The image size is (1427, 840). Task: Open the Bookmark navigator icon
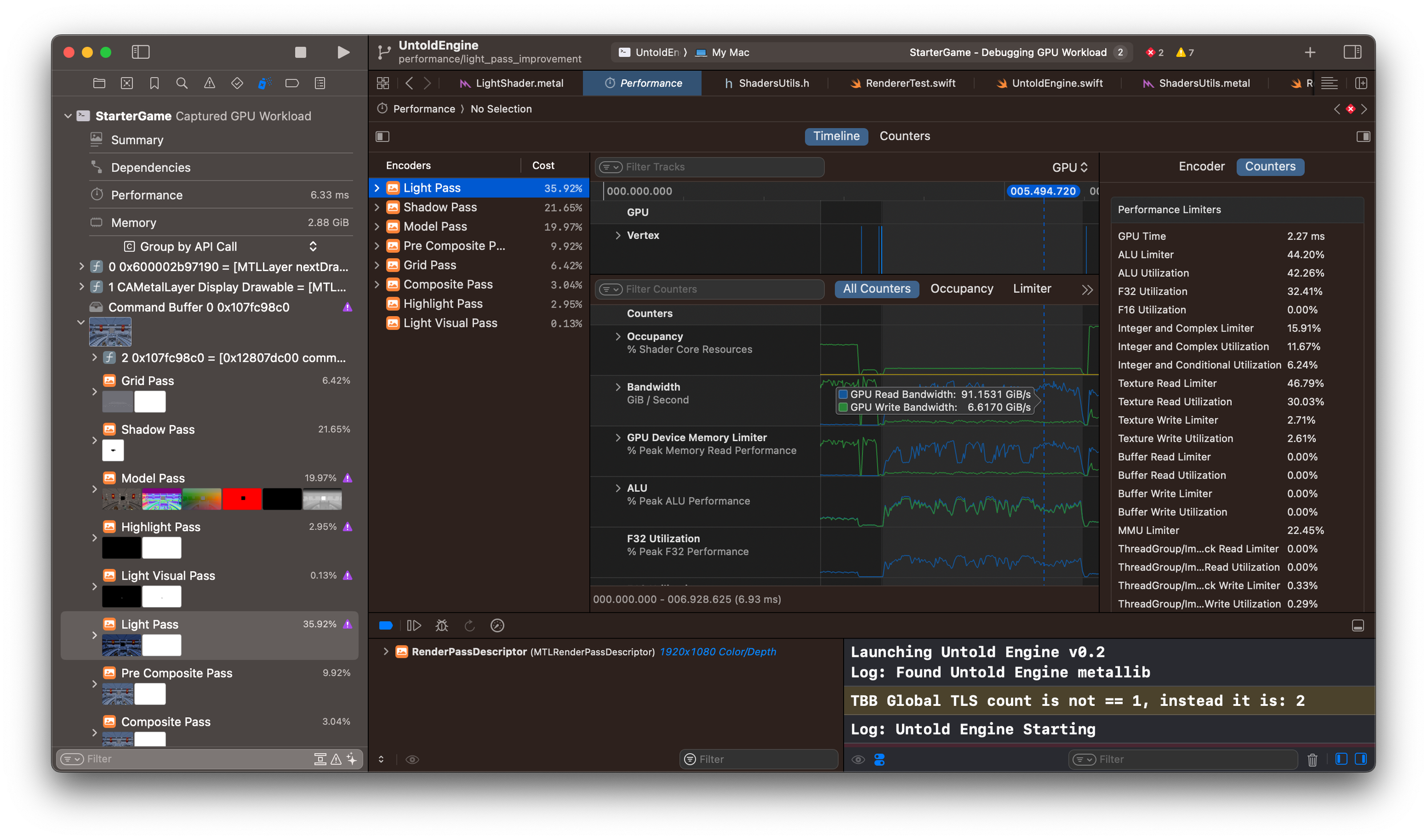pyautogui.click(x=154, y=83)
